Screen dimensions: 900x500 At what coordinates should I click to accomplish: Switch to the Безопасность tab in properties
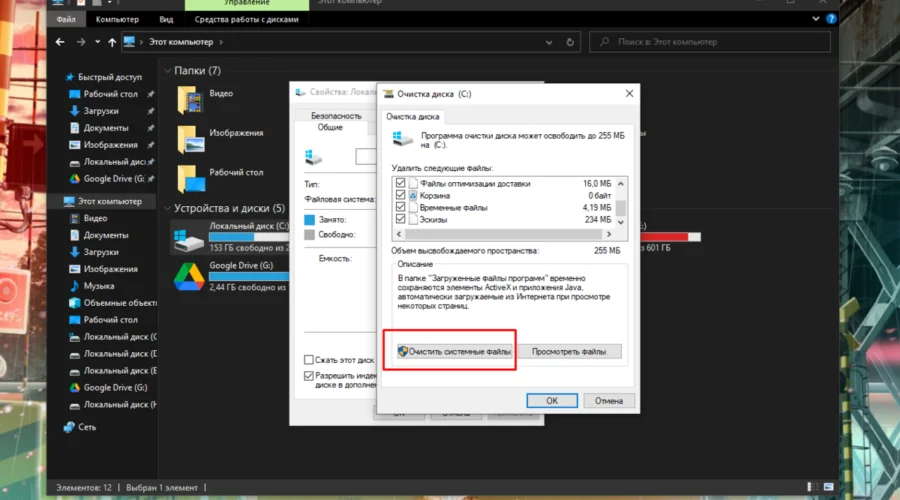click(335, 115)
